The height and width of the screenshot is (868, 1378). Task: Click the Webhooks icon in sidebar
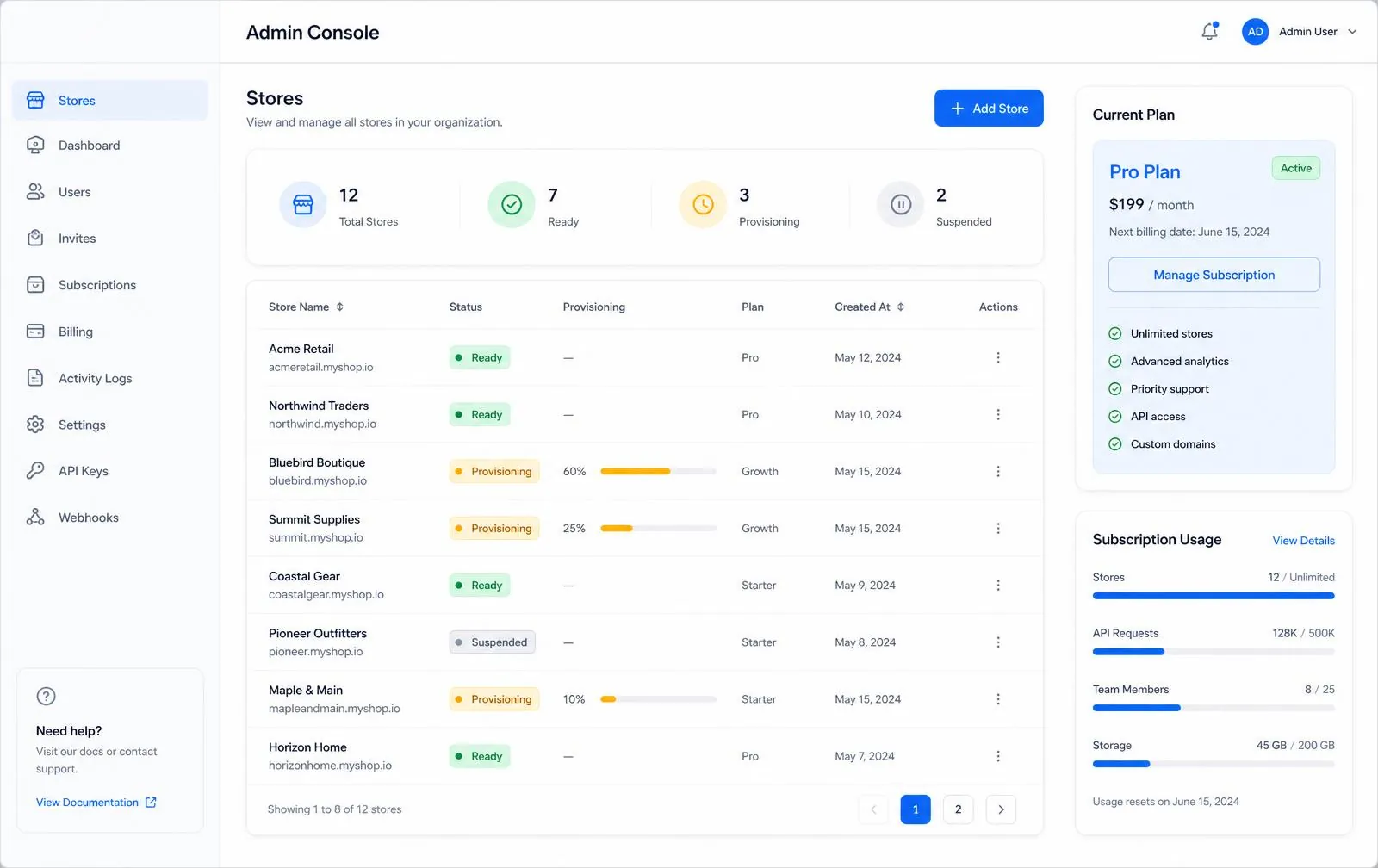[35, 518]
